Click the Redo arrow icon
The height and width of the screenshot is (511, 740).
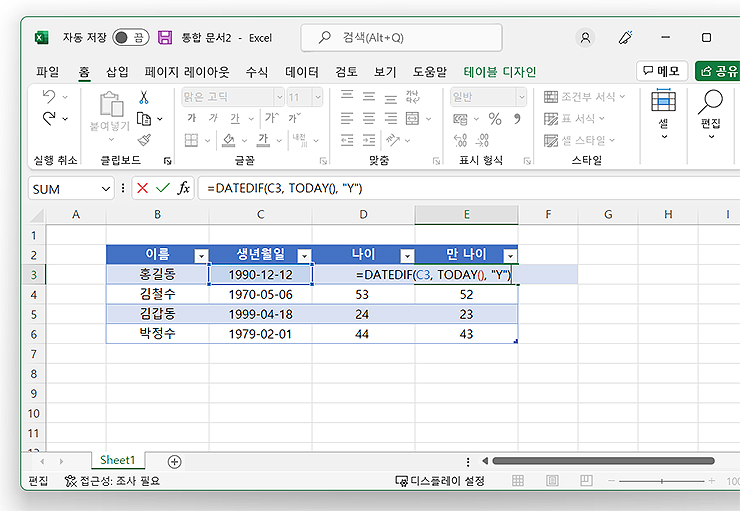point(49,118)
